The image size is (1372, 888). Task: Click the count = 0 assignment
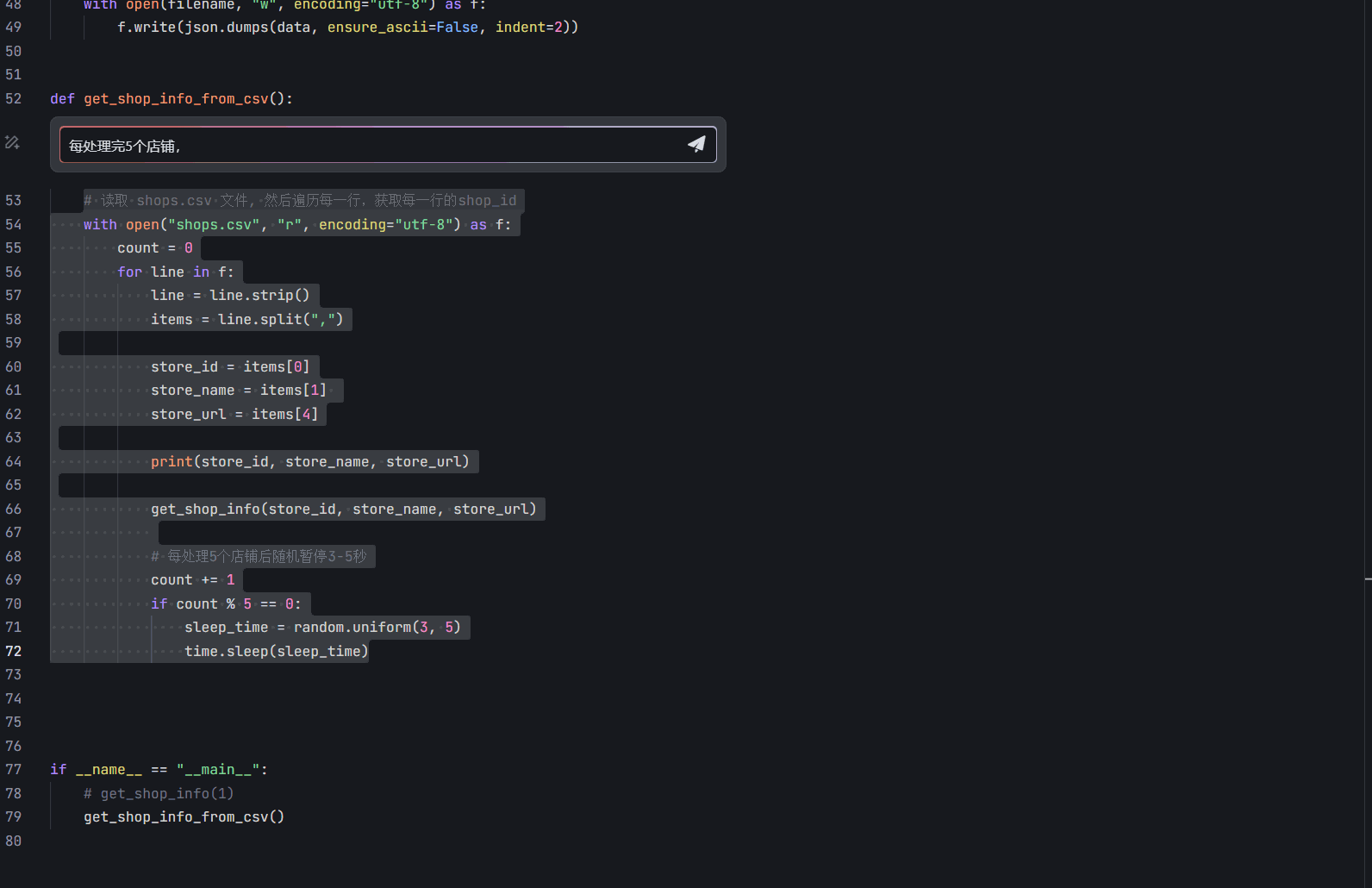155,248
